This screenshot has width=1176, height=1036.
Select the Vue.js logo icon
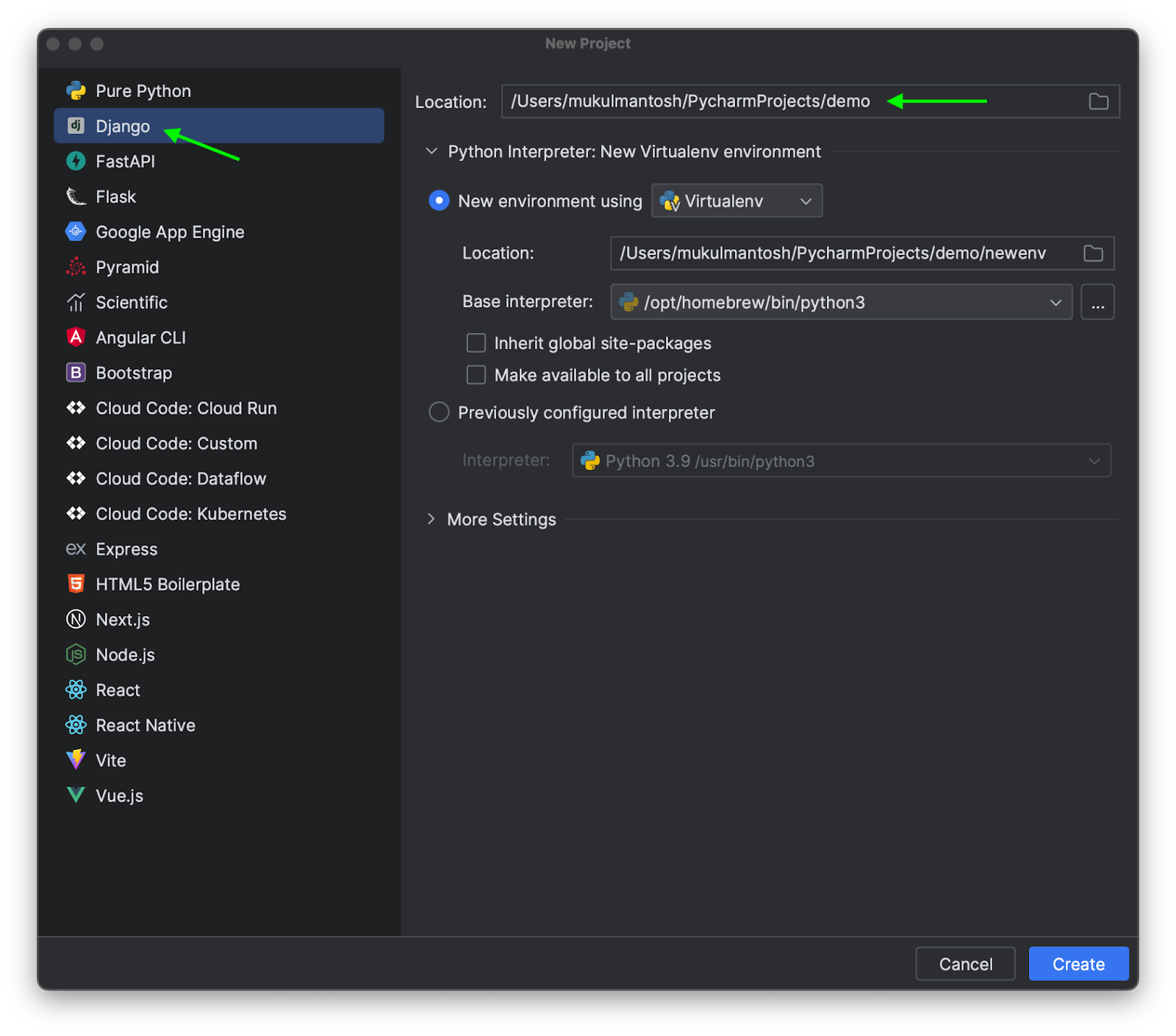tap(76, 795)
